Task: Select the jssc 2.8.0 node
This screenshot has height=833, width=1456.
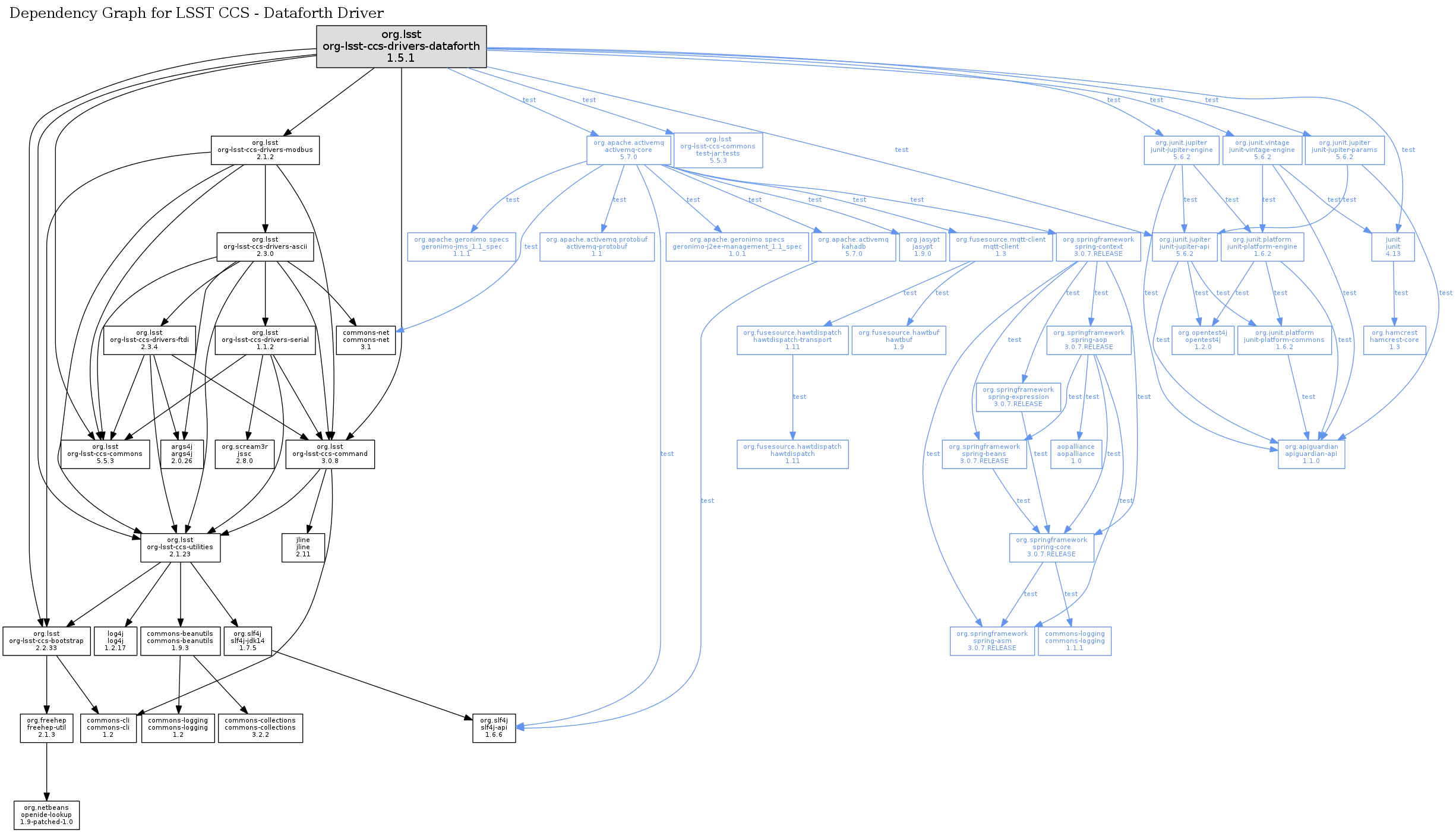Action: [x=244, y=454]
